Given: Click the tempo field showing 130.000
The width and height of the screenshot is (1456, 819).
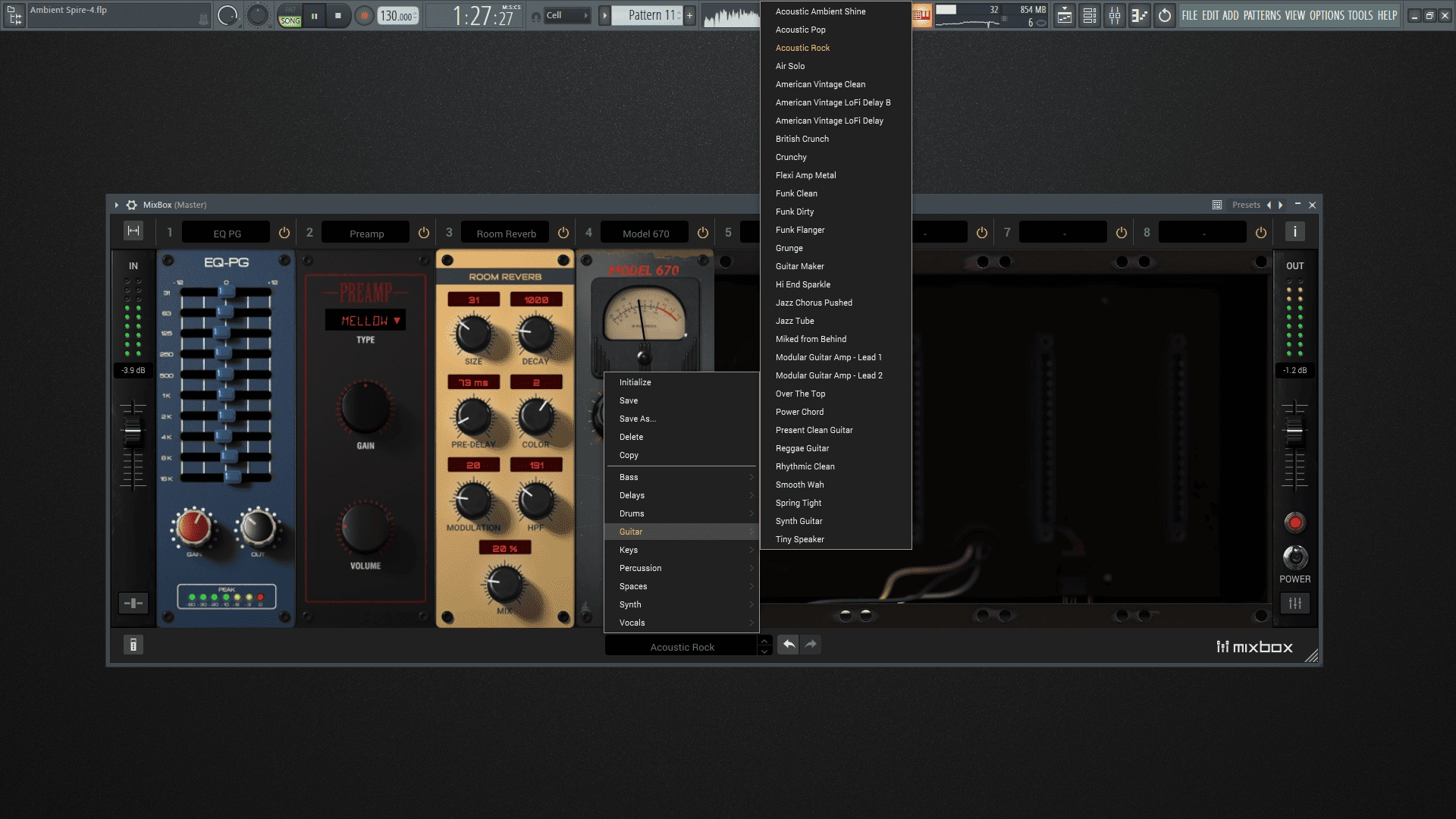Looking at the screenshot, I should tap(398, 16).
